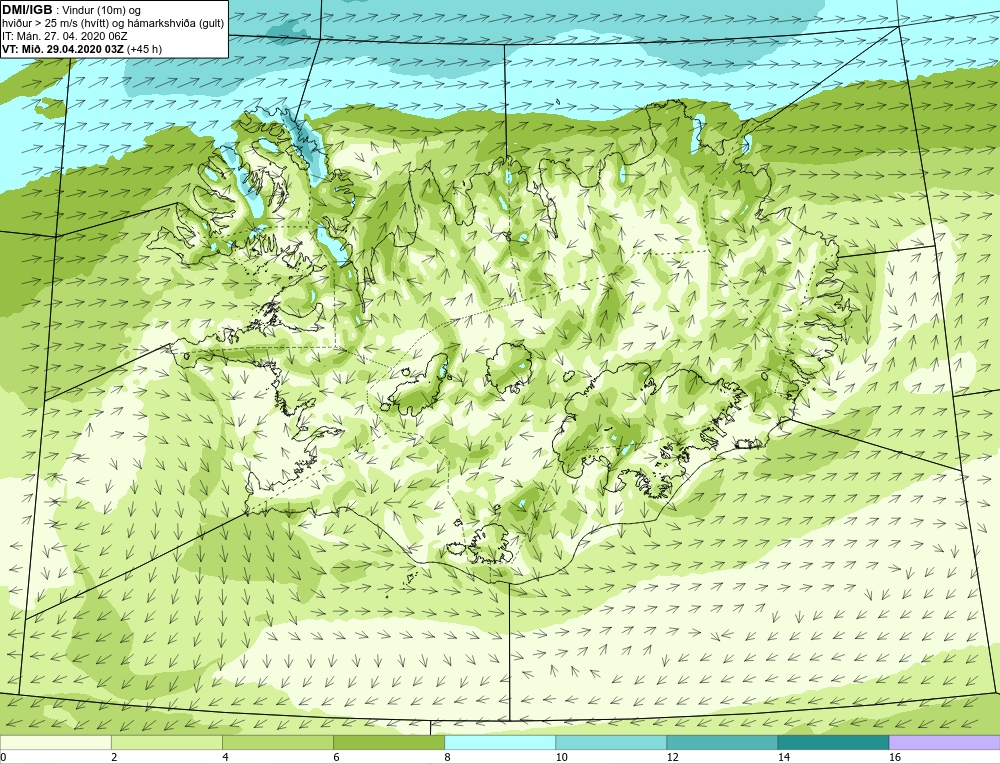Click the 8–10 m/s light cyan legend swatch
The image size is (1000, 764).
click(499, 742)
